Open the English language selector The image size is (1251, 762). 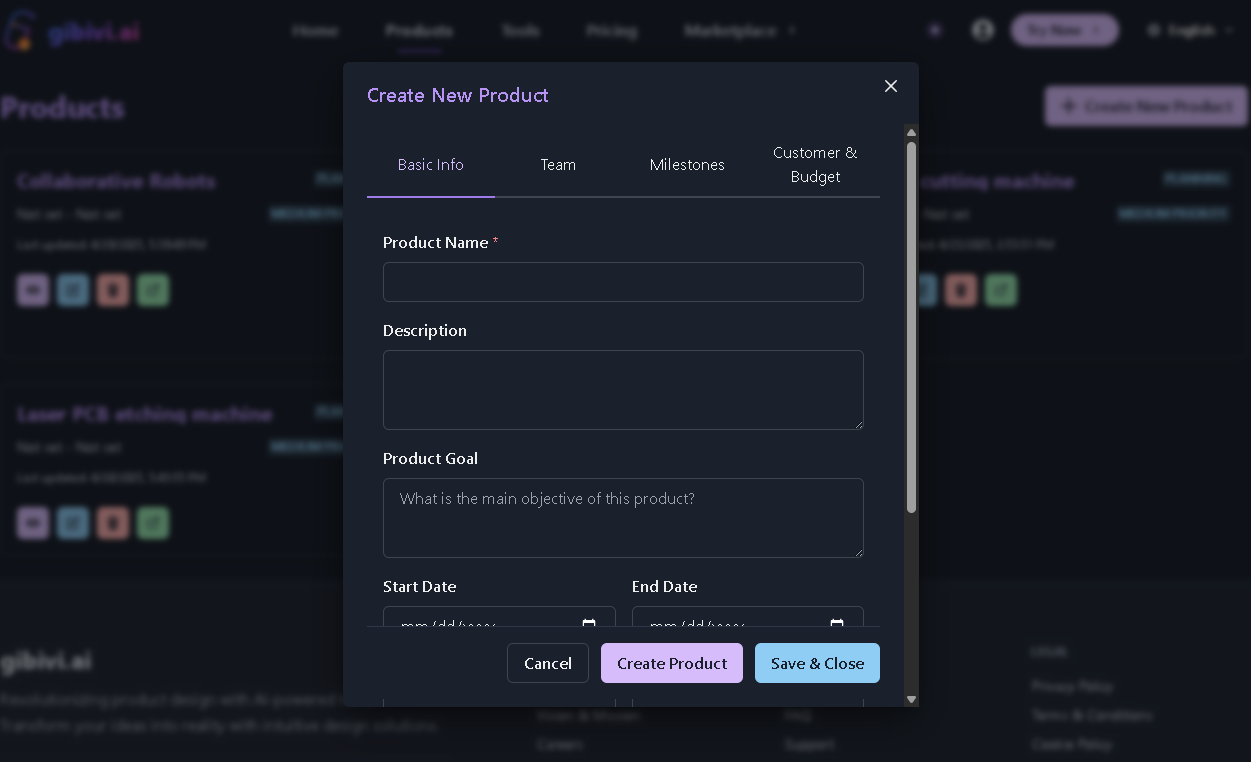[1190, 30]
